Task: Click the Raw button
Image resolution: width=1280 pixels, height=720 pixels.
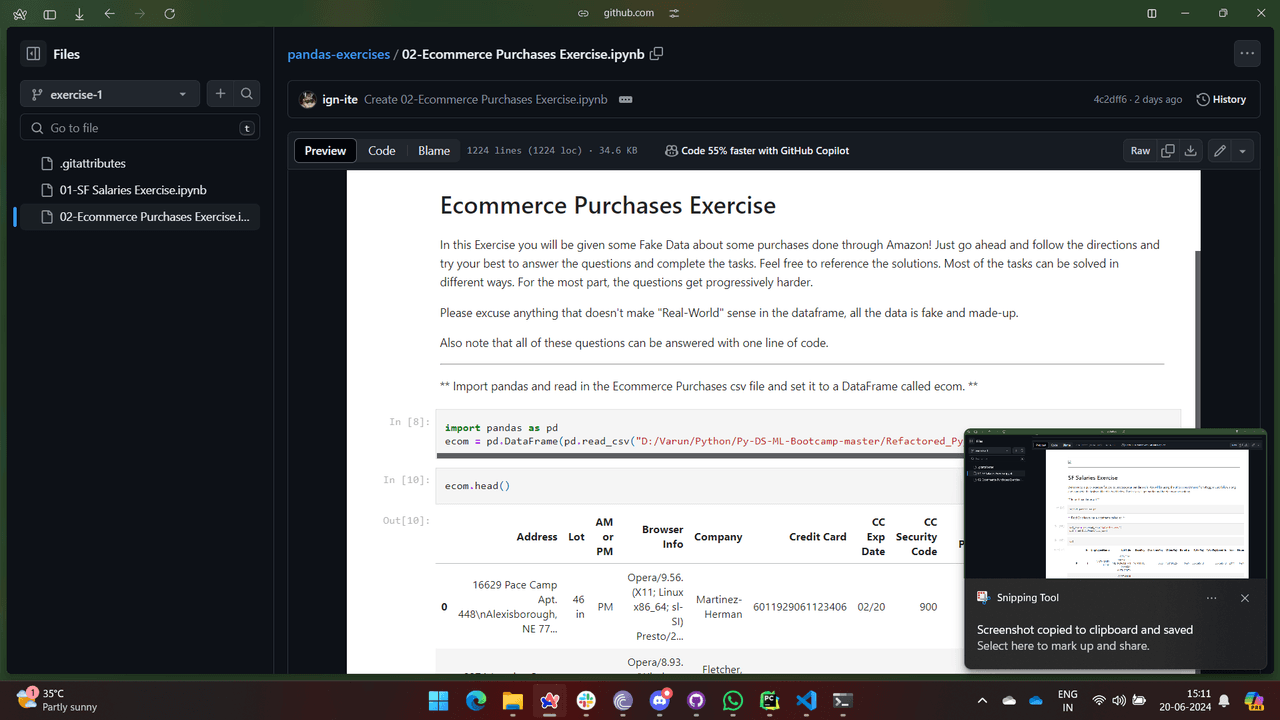Action: coord(1140,151)
